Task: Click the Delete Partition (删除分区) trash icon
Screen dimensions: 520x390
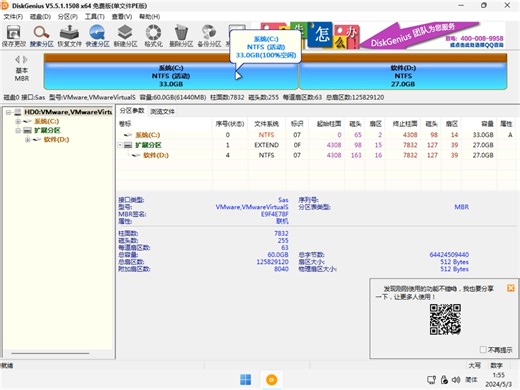Action: click(x=181, y=36)
